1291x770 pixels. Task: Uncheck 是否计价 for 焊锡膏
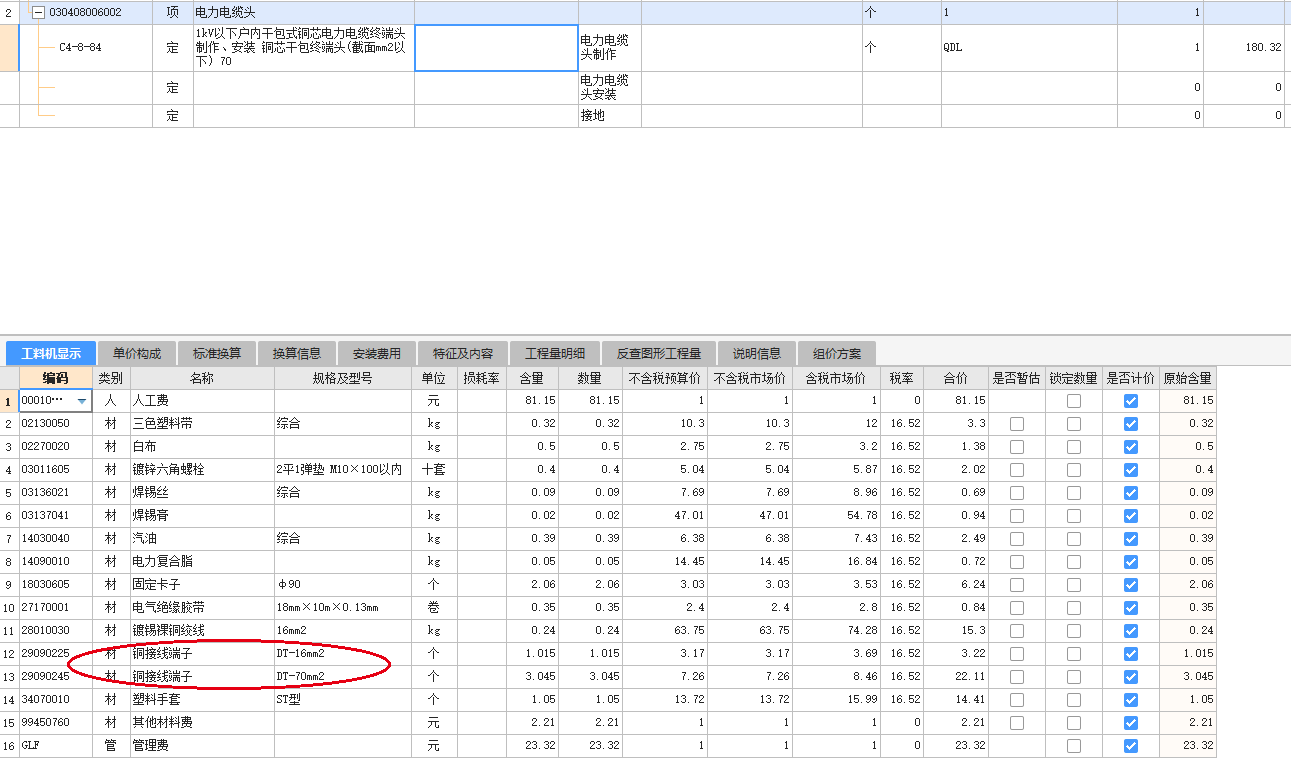point(1131,515)
